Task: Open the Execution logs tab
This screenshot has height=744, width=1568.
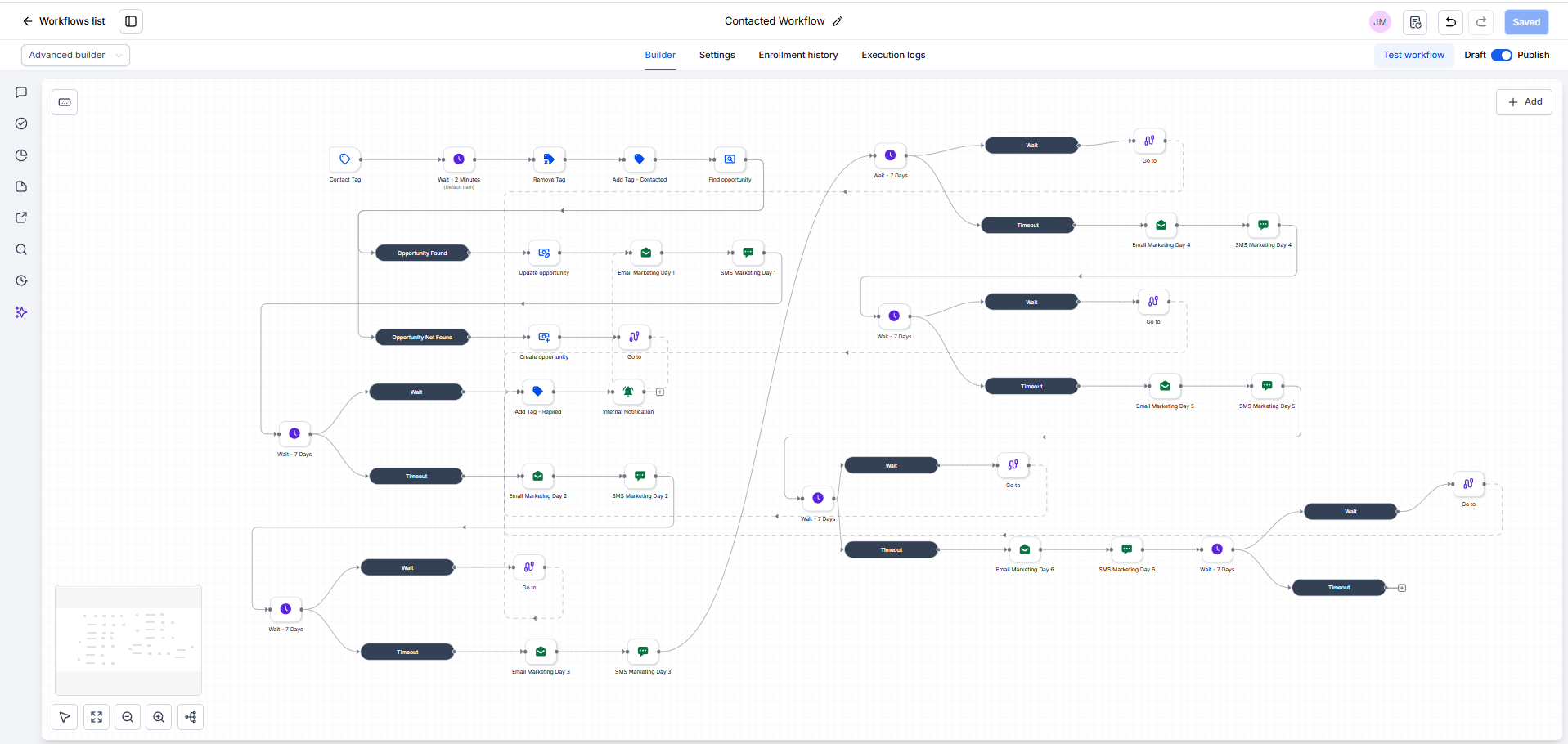Action: click(x=893, y=55)
